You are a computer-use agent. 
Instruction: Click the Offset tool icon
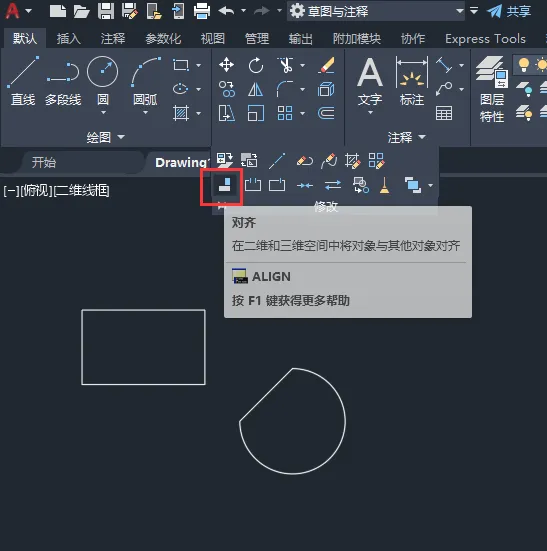[x=326, y=113]
